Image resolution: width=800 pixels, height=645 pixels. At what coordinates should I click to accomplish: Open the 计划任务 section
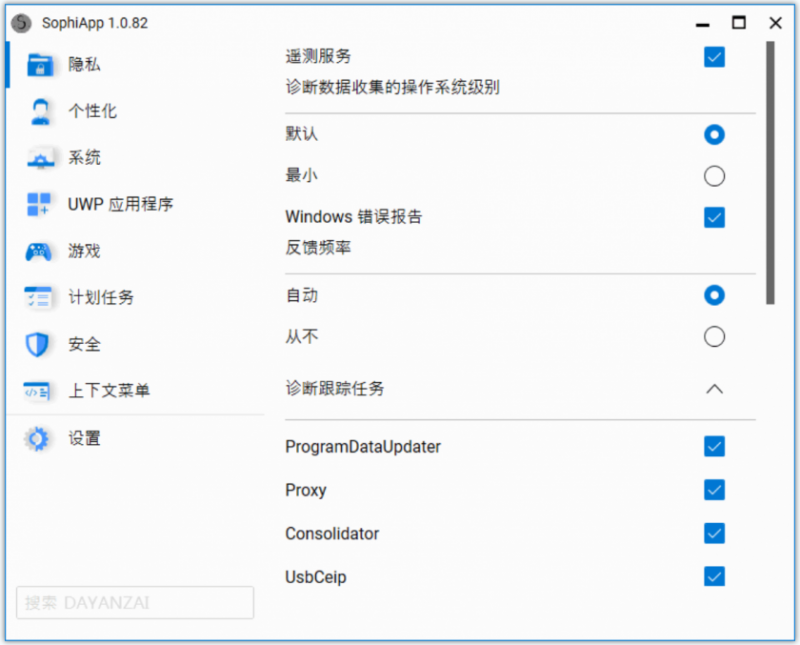pos(135,297)
